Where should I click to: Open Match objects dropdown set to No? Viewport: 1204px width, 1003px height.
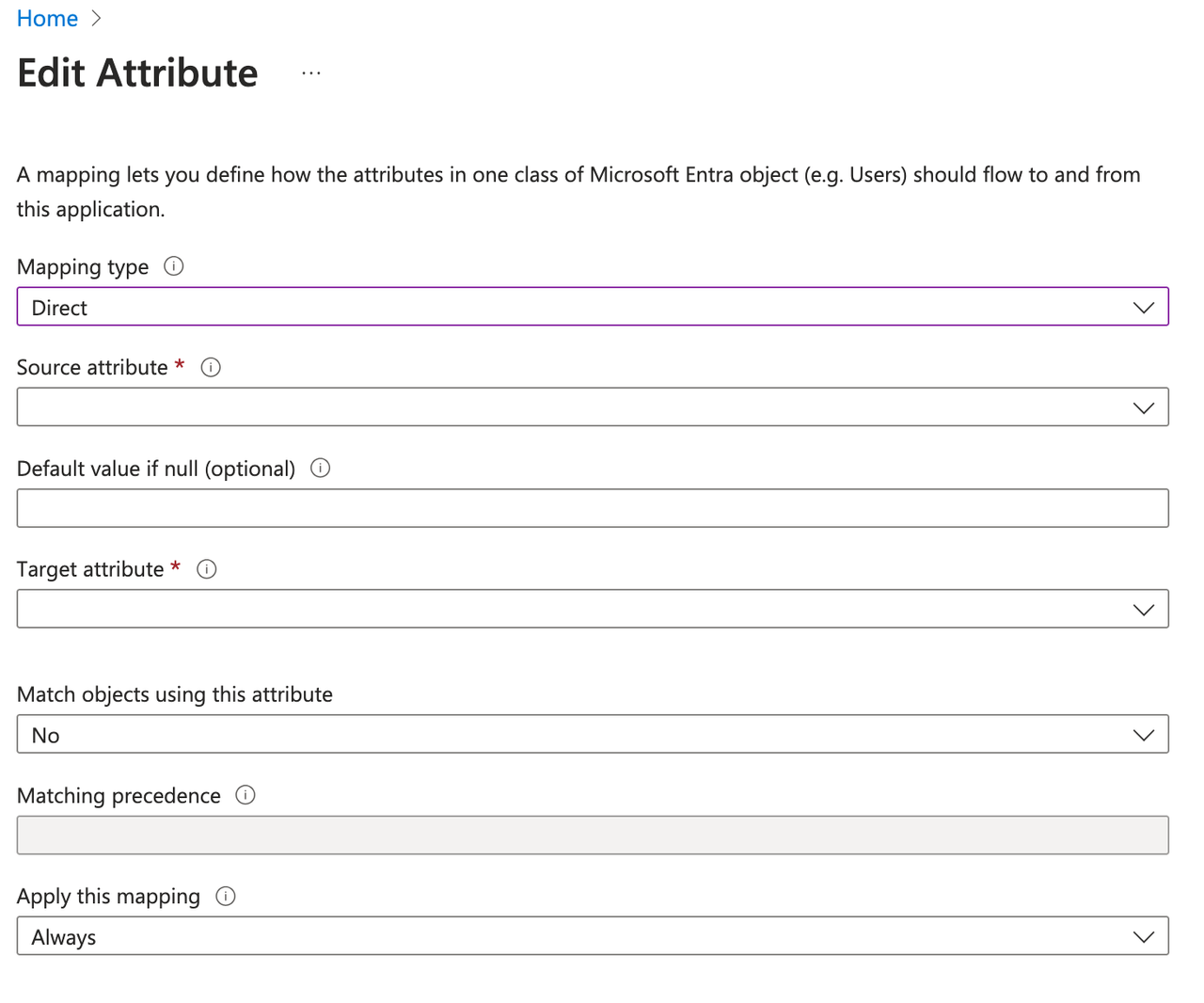[x=592, y=735]
